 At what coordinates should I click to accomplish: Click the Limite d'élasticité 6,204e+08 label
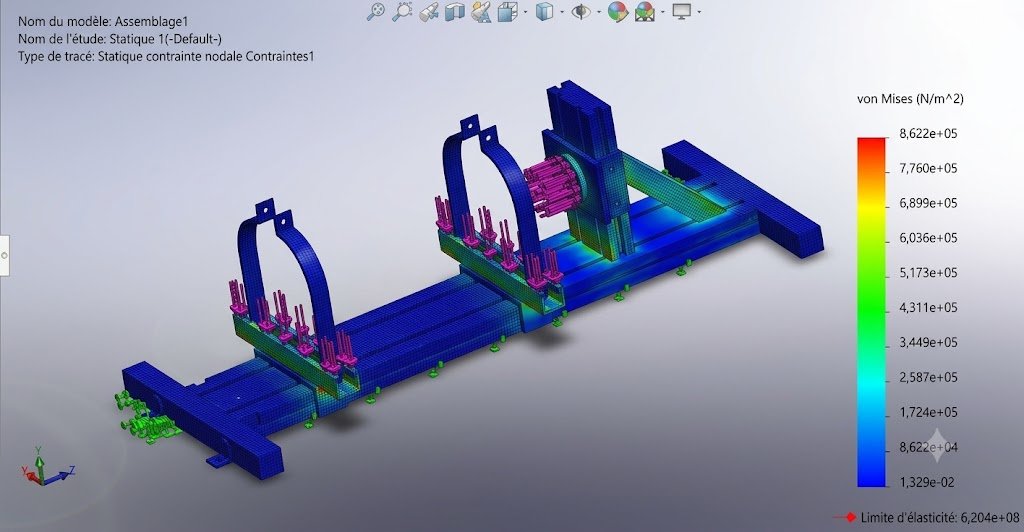click(x=940, y=518)
